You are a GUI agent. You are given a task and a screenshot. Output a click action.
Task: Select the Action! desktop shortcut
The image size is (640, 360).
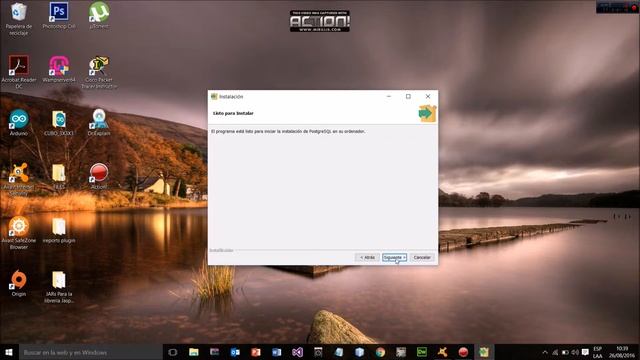coord(99,176)
